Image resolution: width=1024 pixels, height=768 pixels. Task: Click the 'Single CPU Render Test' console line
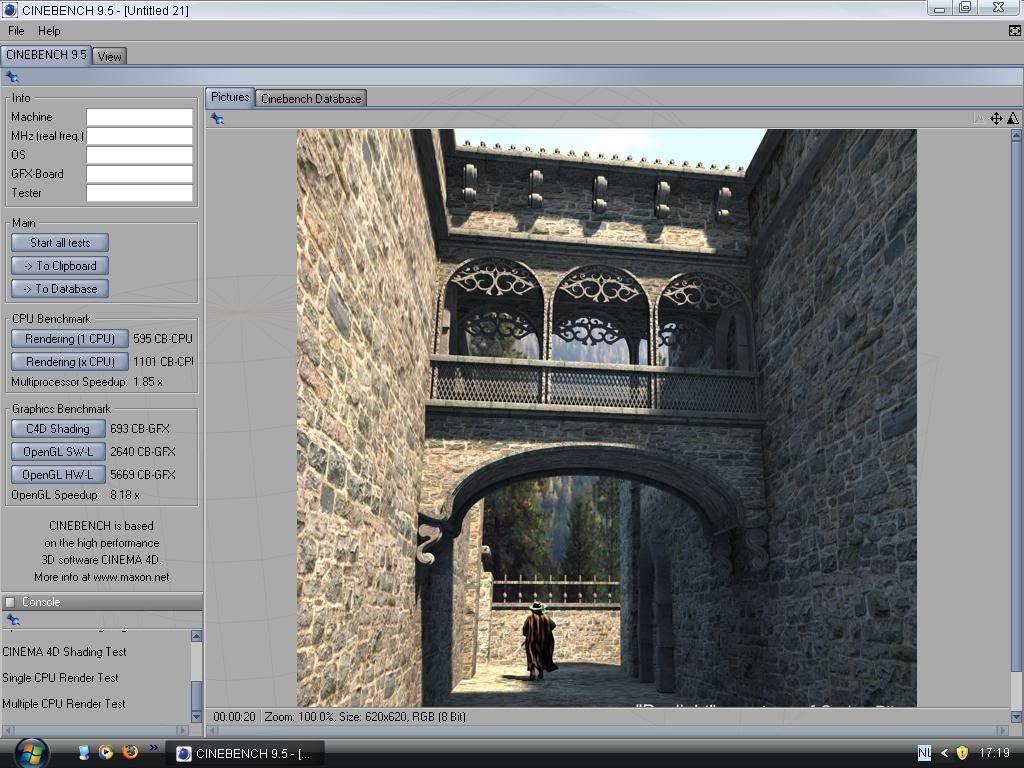61,678
